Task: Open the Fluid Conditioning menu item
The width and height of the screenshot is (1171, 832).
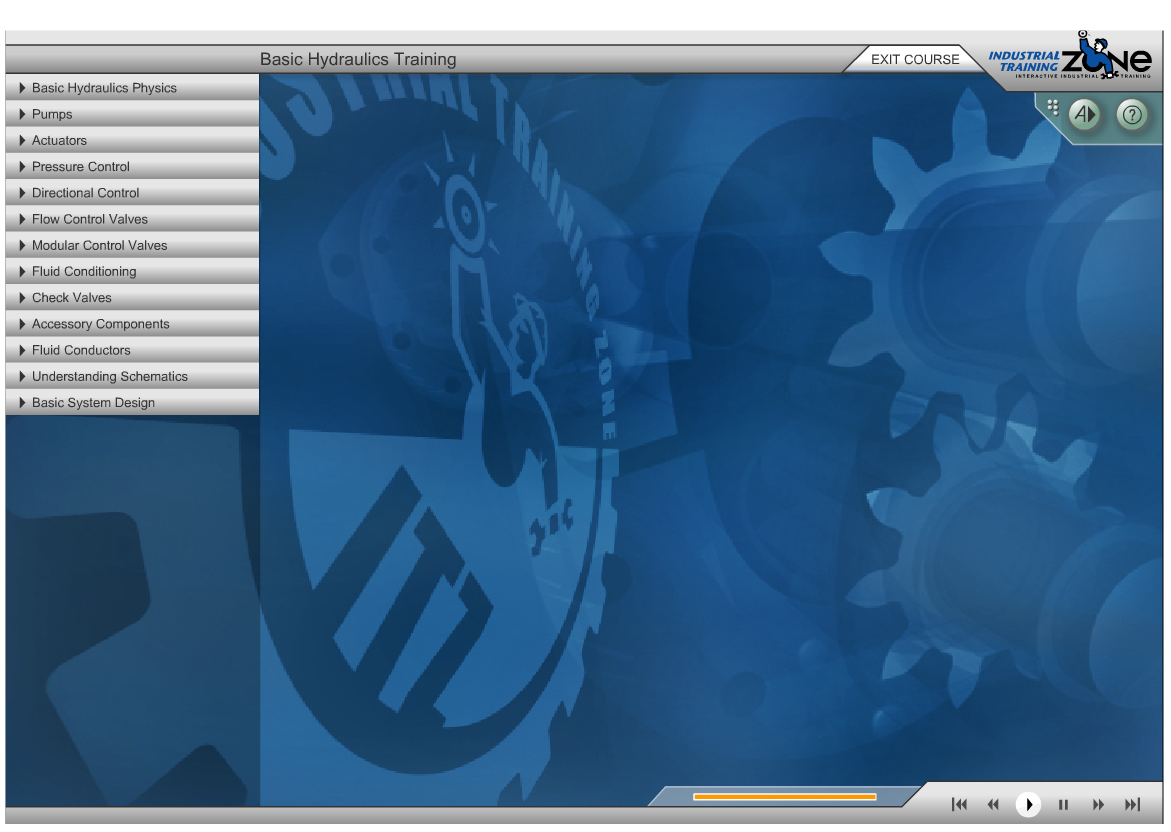Action: click(132, 271)
